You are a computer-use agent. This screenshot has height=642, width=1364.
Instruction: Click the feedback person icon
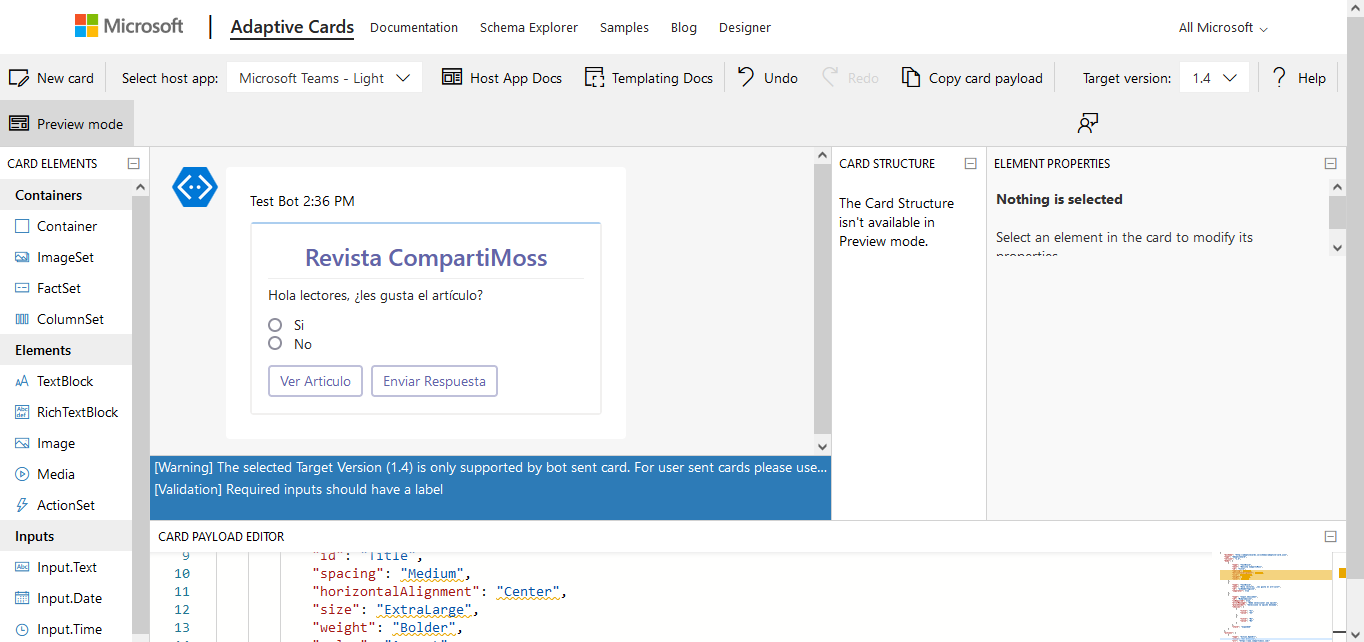pos(1088,123)
